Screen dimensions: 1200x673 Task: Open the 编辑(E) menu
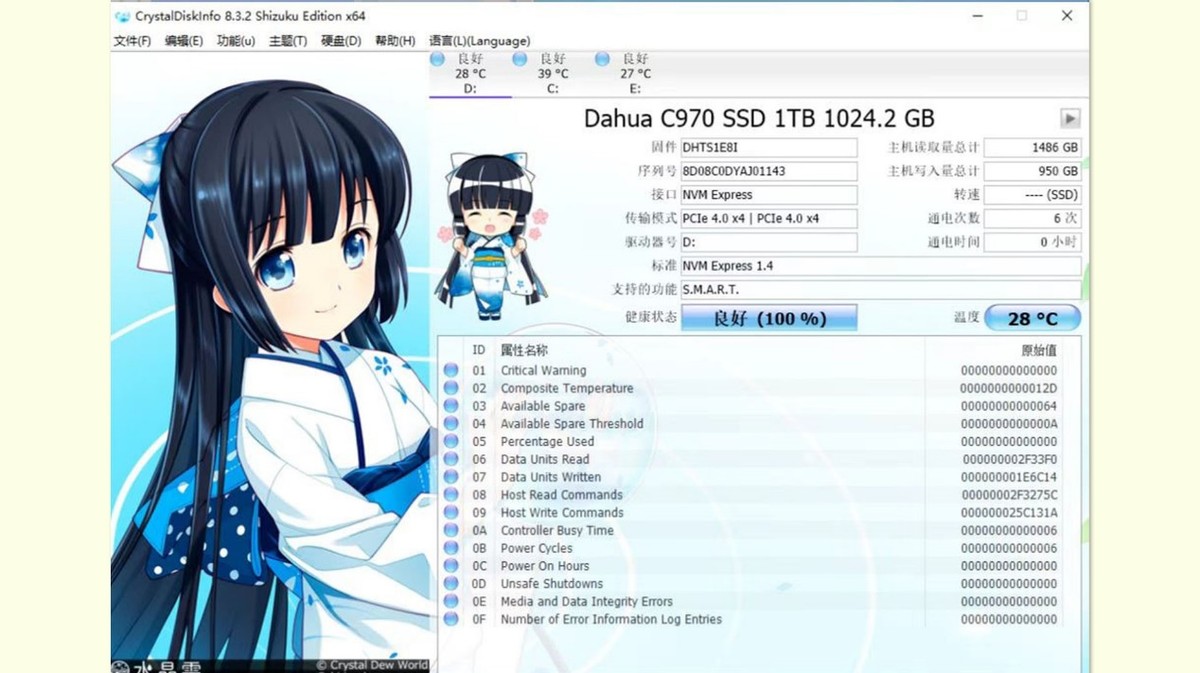point(184,41)
